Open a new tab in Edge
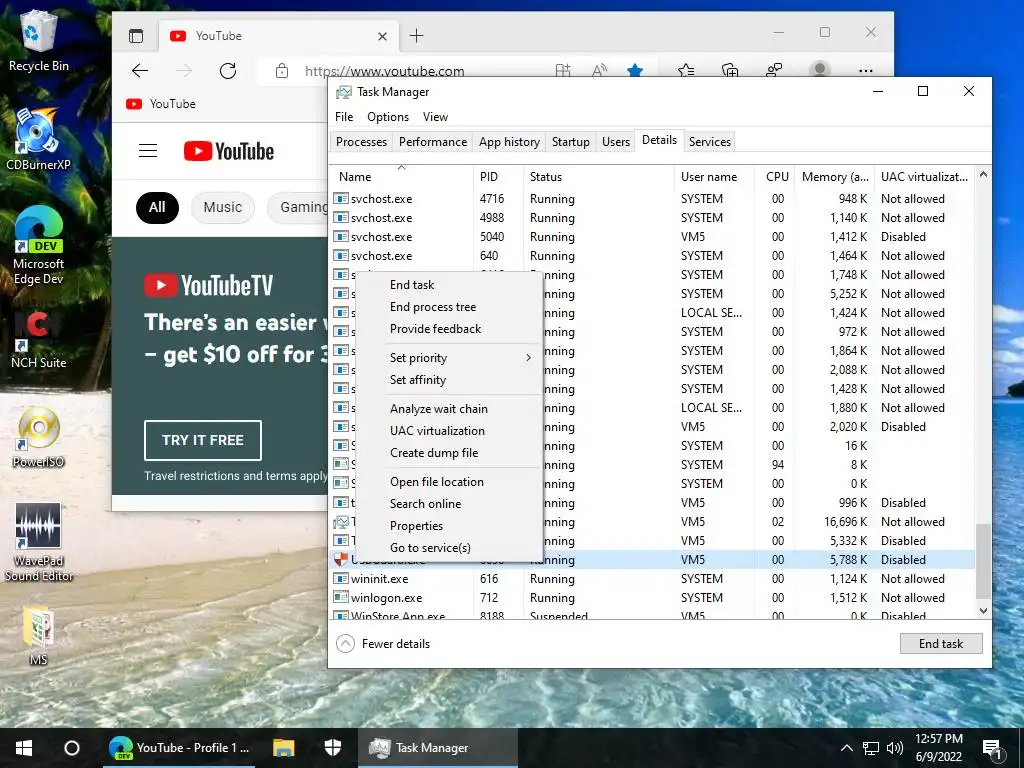 click(x=417, y=36)
